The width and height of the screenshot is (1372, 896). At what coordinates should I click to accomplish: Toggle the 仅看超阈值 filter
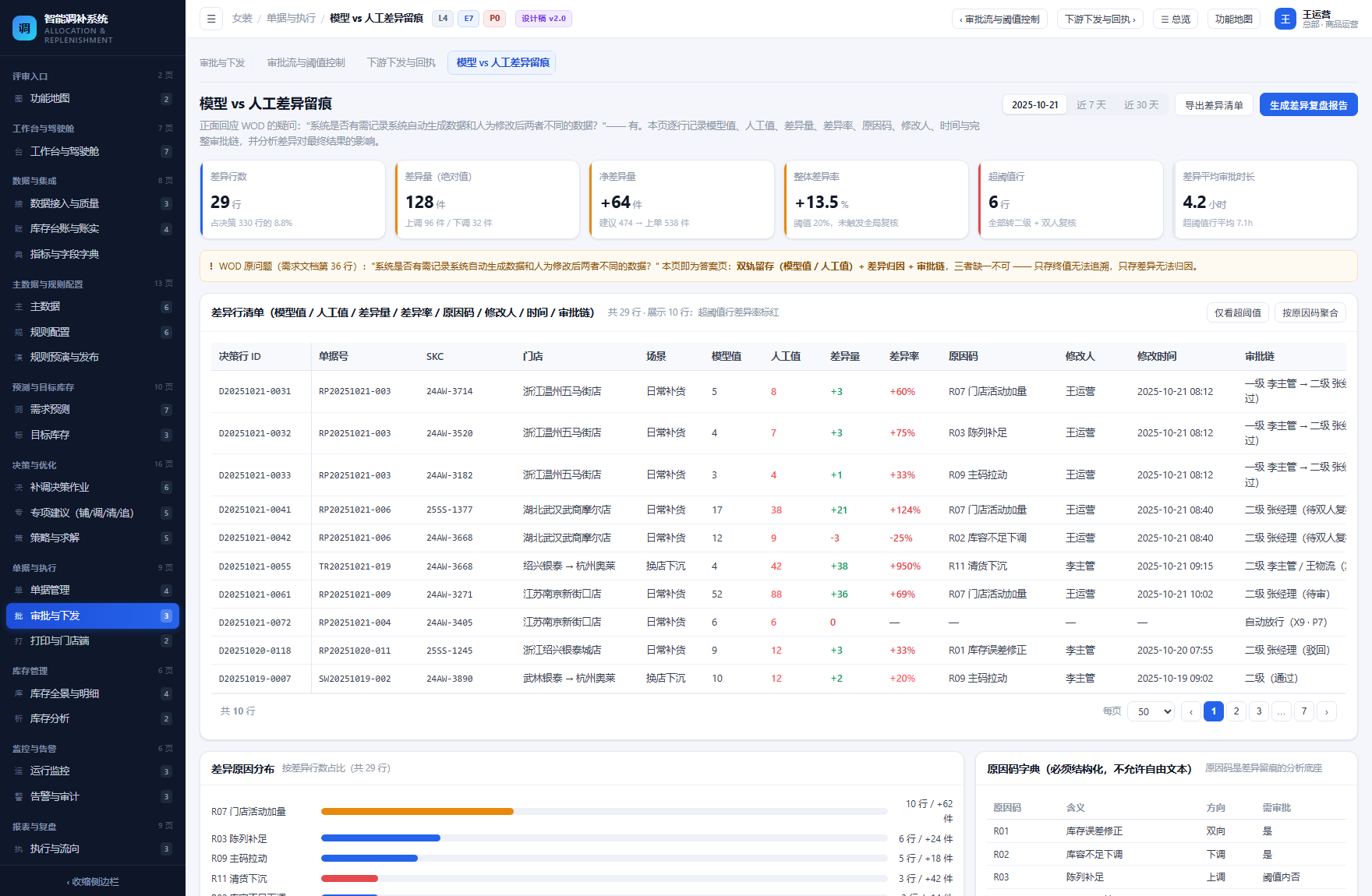tap(1238, 312)
